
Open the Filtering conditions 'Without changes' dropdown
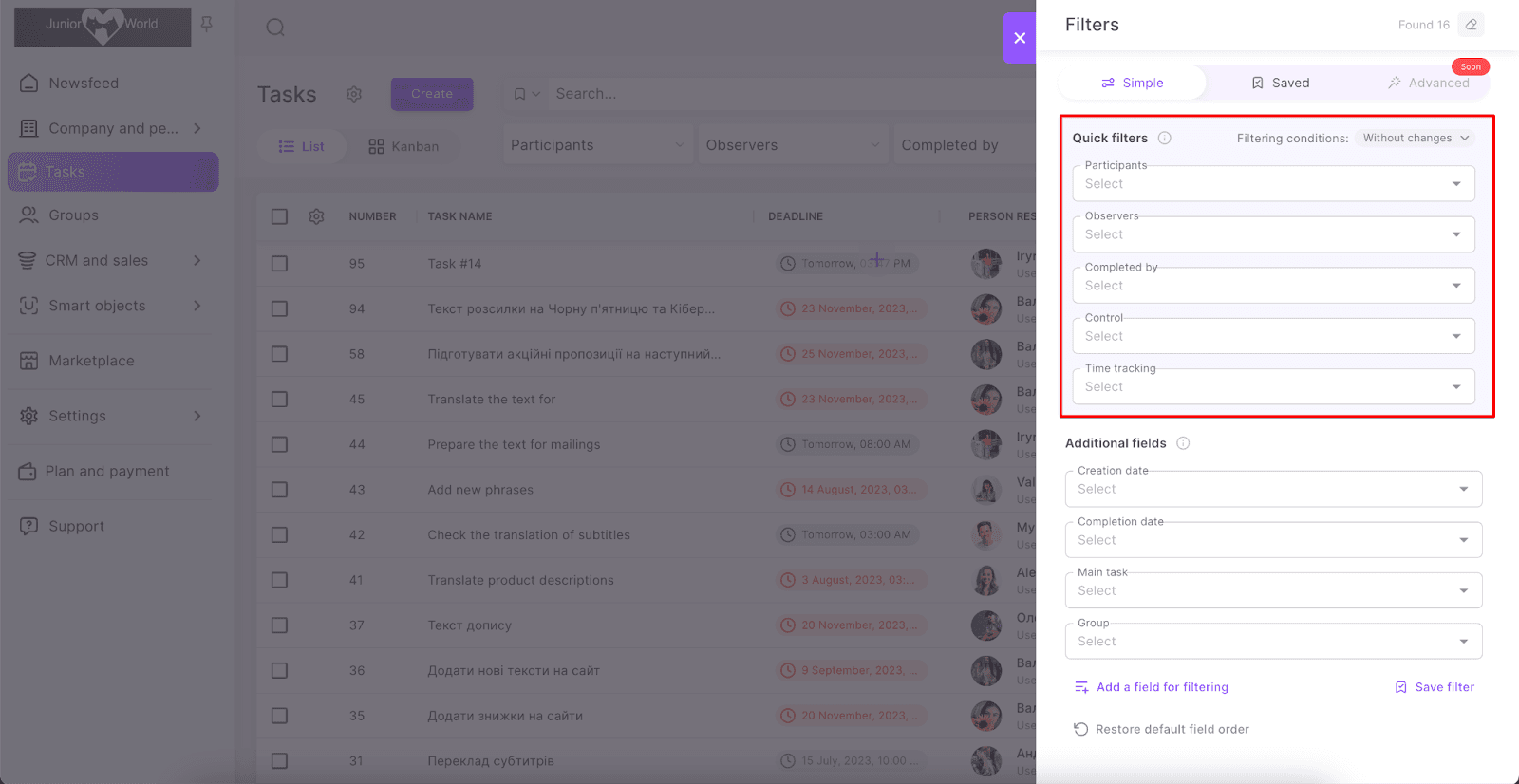[x=1415, y=138]
